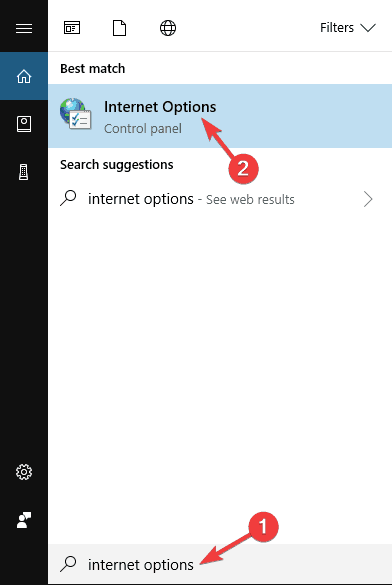Screen dimensions: 392x585
Task: Click the Control panel subtitle under Internet Options
Action: pyautogui.click(x=143, y=129)
